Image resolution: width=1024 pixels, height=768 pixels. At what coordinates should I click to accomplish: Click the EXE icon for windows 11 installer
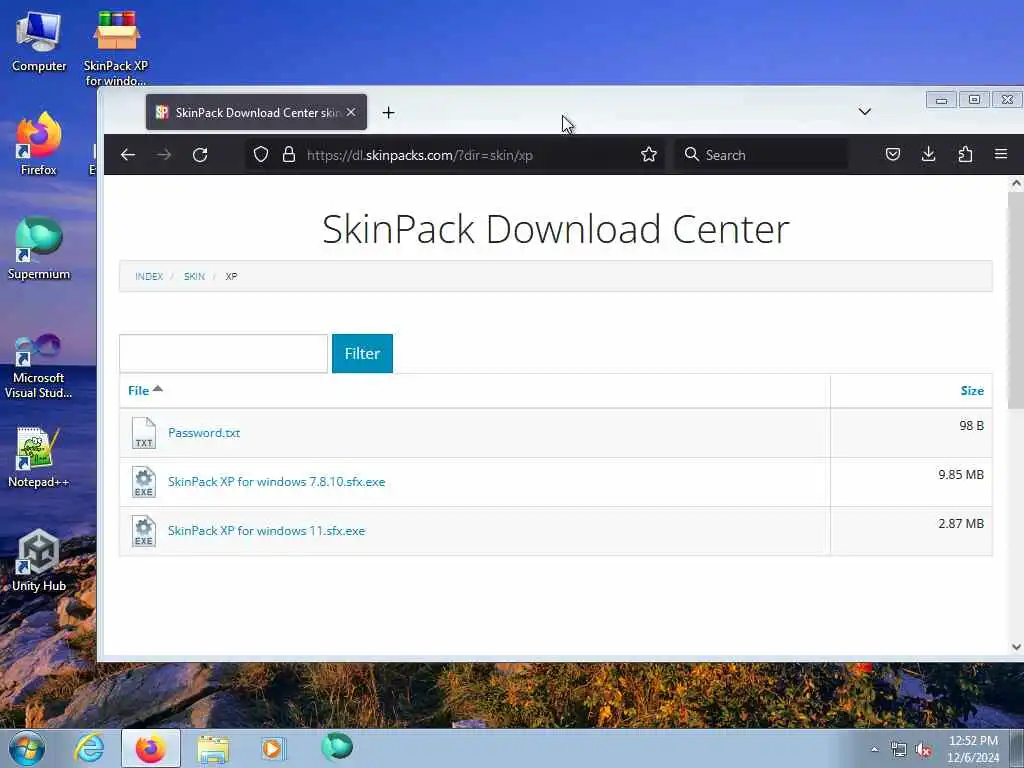144,531
